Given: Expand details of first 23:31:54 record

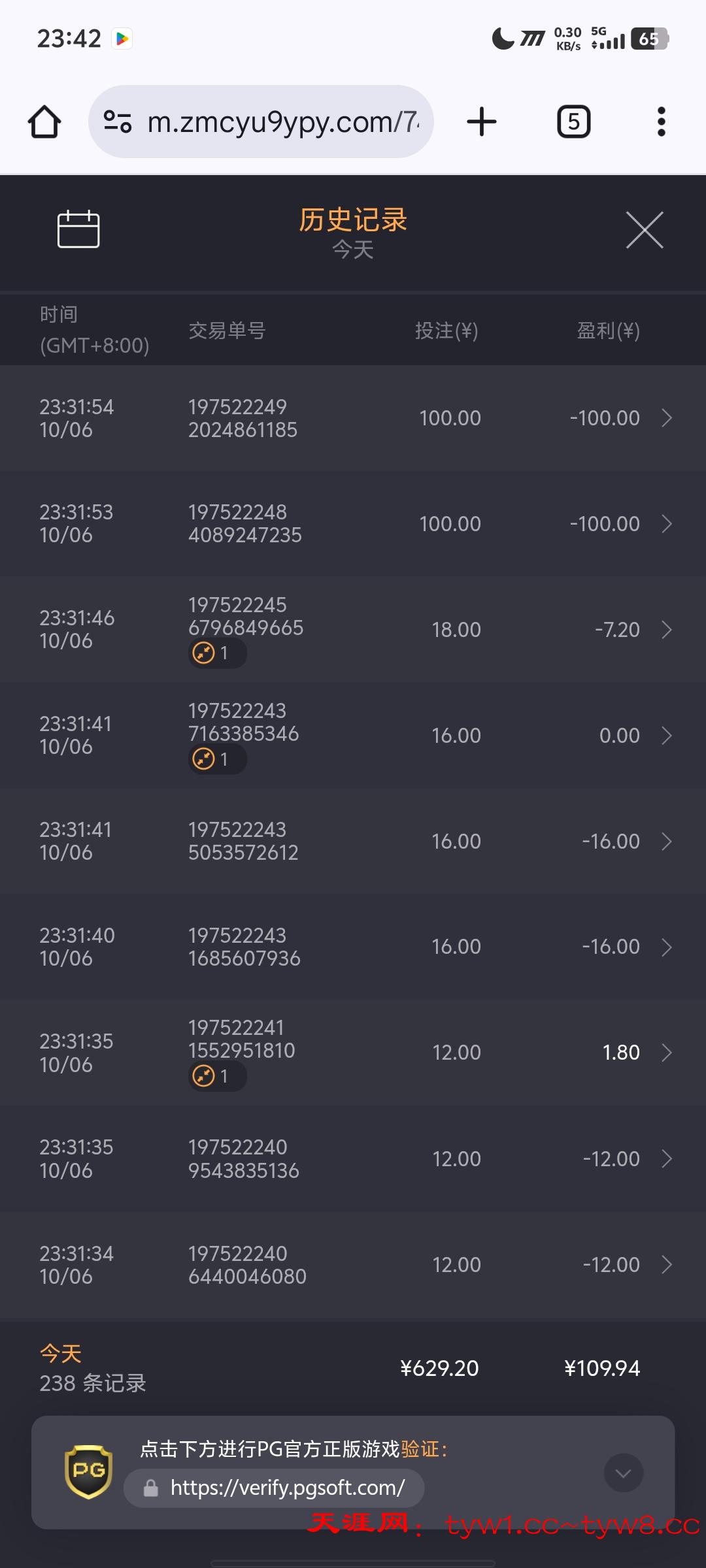Looking at the screenshot, I should tap(666, 418).
